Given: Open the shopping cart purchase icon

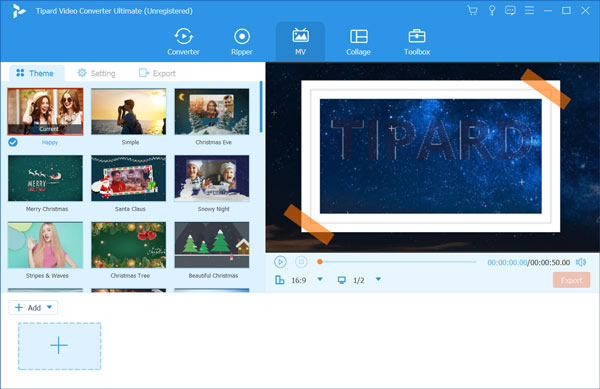Looking at the screenshot, I should (473, 10).
